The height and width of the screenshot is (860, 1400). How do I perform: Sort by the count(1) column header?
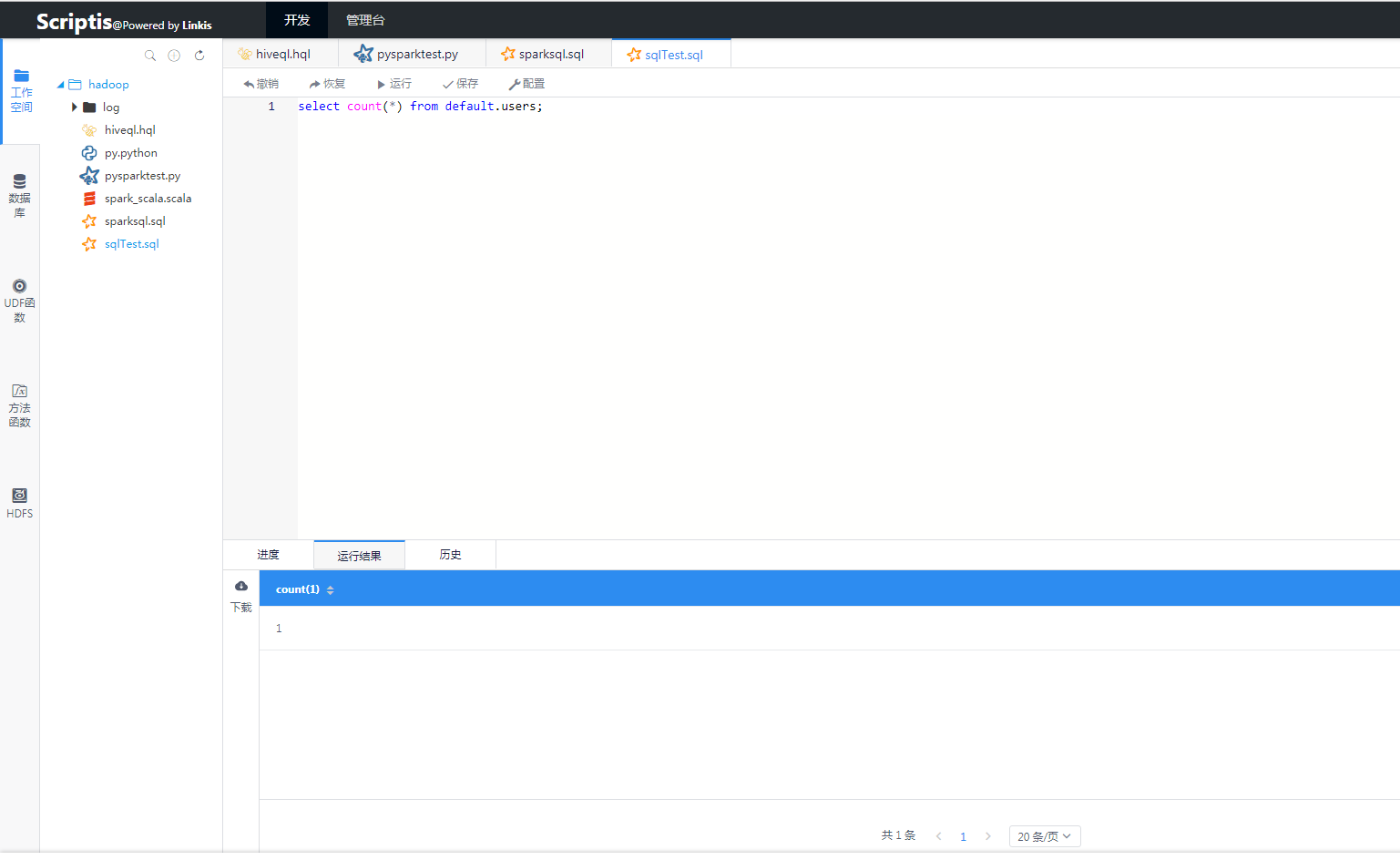click(304, 589)
